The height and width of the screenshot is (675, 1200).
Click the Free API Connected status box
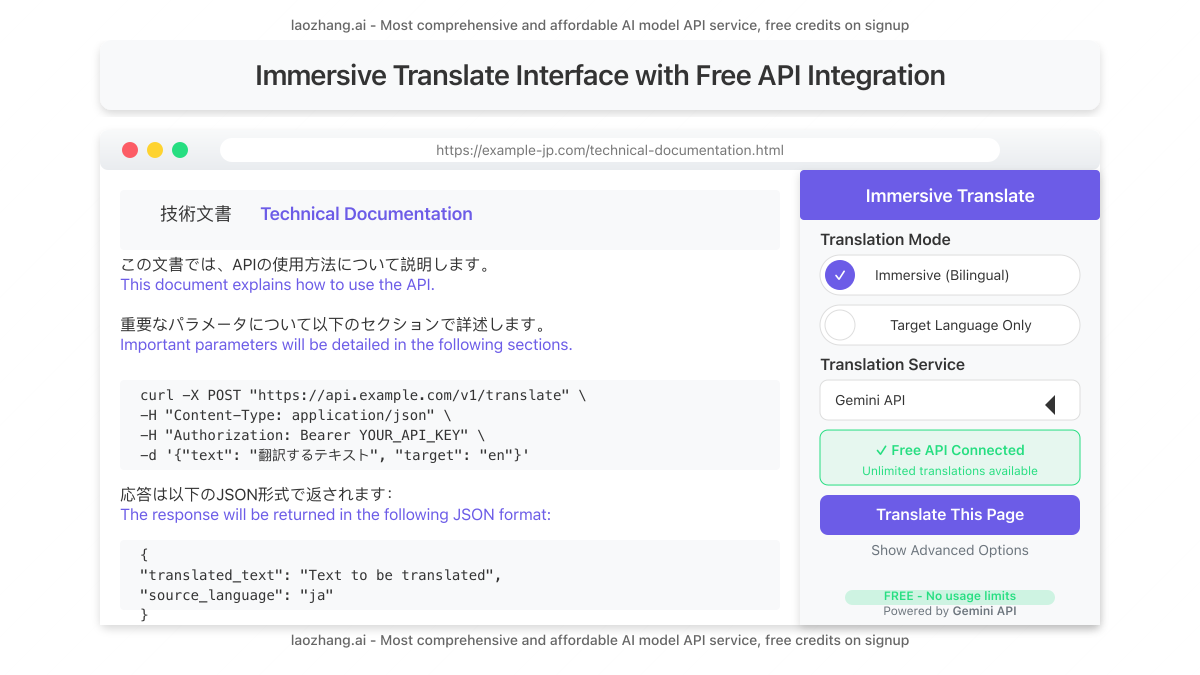950,458
